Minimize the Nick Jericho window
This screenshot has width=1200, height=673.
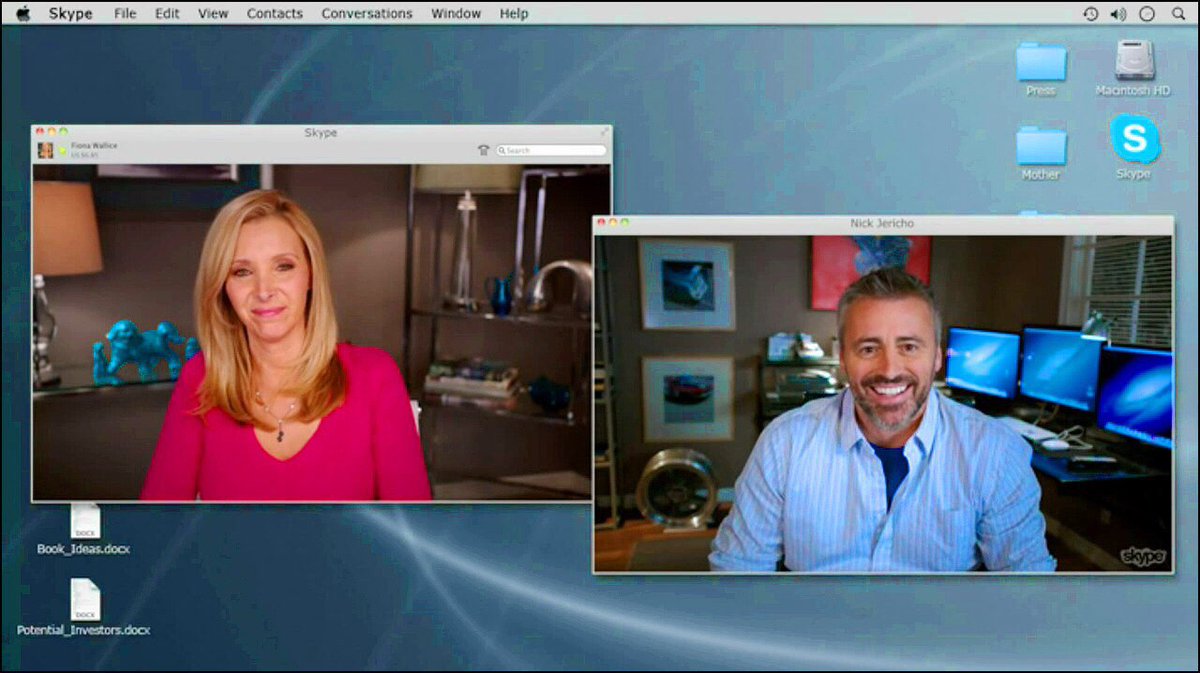click(614, 222)
